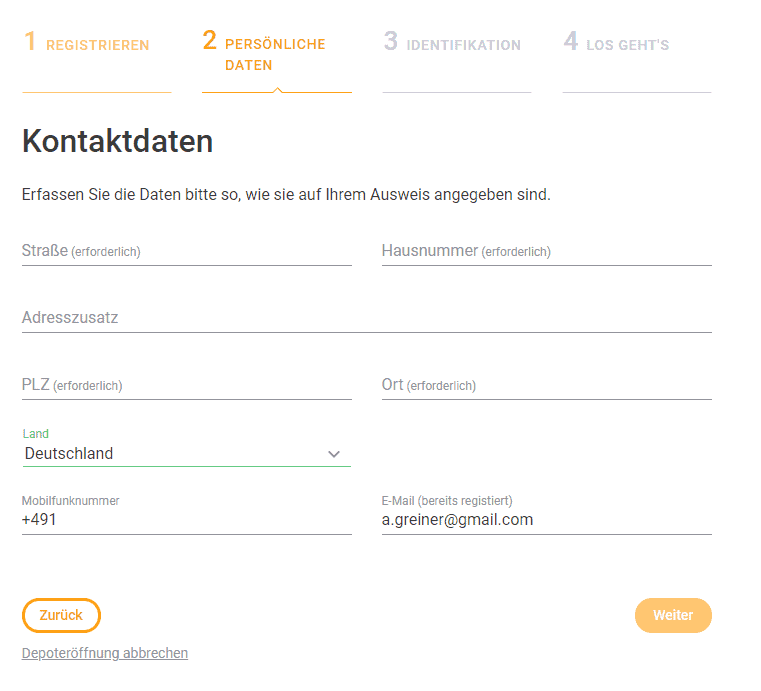Screen dimensions: 761x691
Task: Click the step number 3 icon
Action: [391, 41]
